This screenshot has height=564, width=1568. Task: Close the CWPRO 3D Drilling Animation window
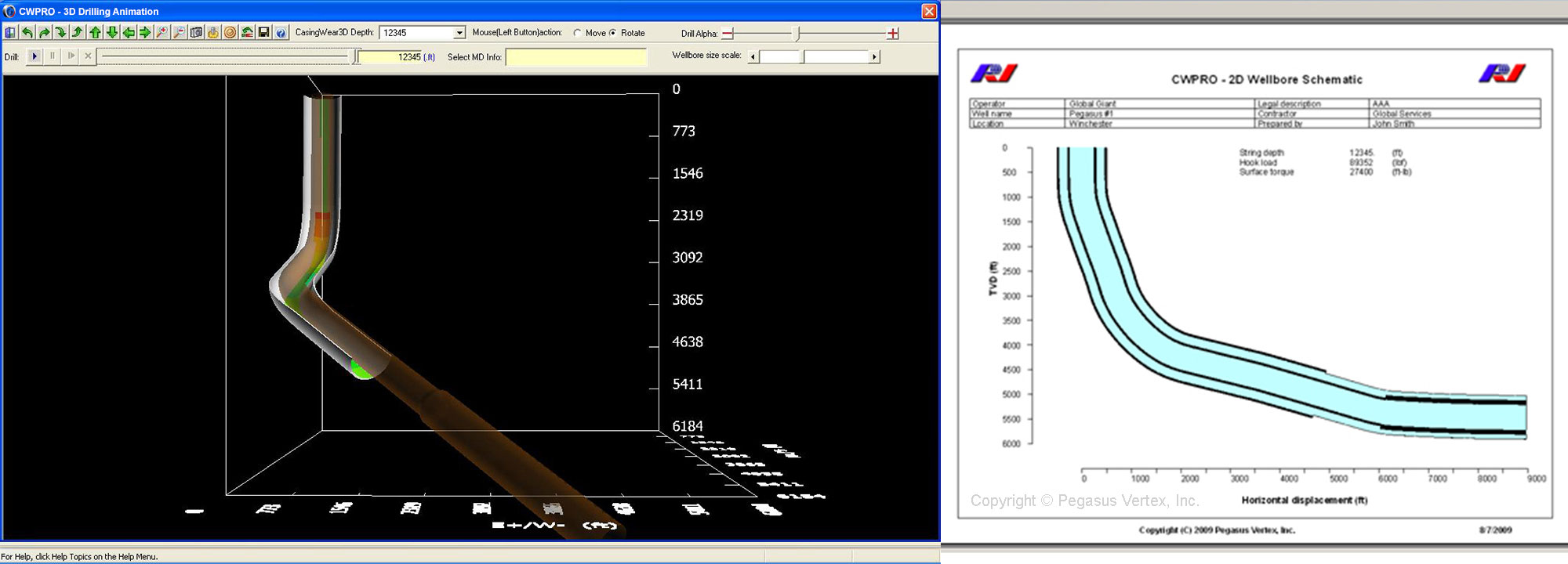point(929,11)
